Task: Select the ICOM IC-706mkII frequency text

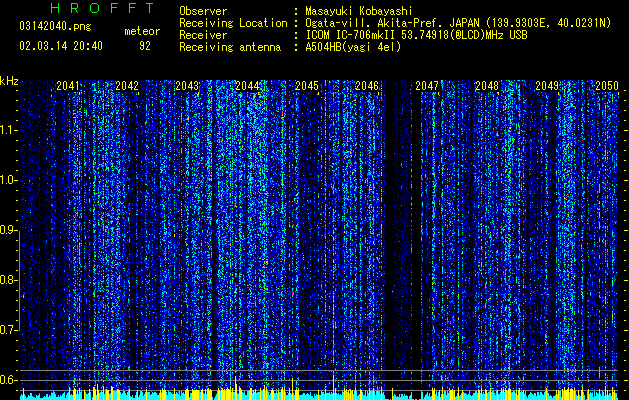Action: [x=416, y=35]
